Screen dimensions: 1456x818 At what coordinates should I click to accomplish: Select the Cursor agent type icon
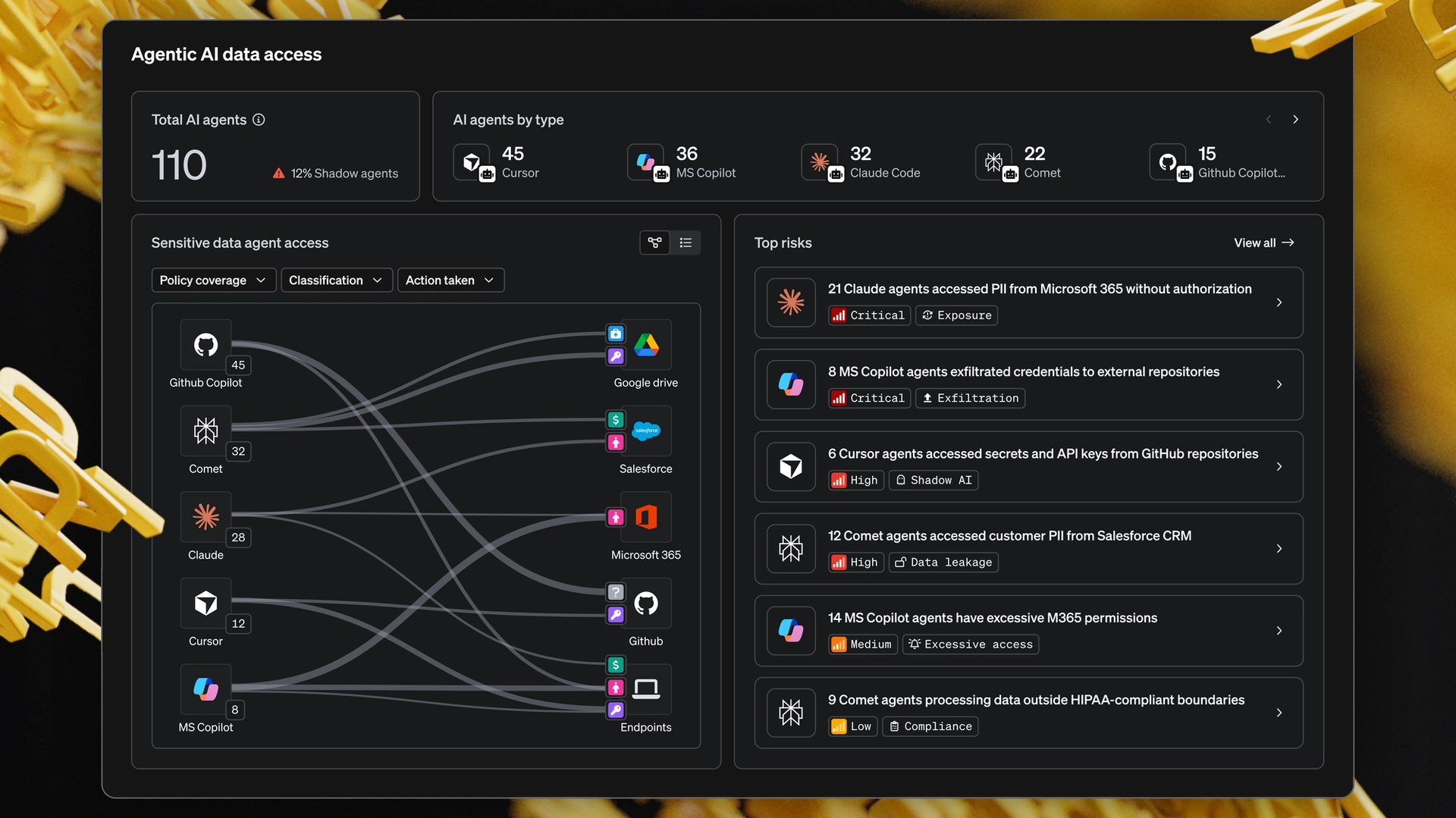coord(472,161)
